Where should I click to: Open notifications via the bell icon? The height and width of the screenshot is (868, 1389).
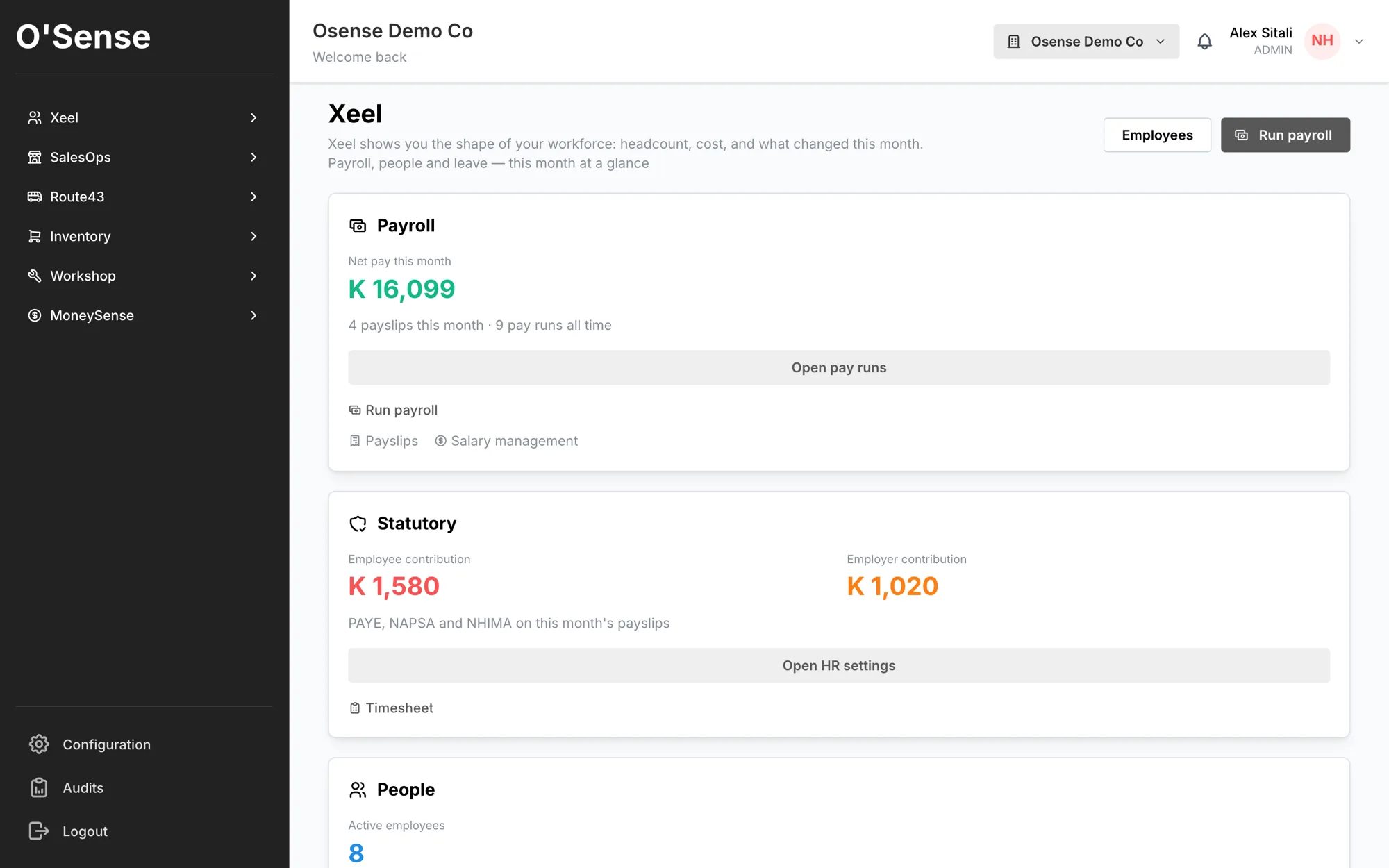1205,42
